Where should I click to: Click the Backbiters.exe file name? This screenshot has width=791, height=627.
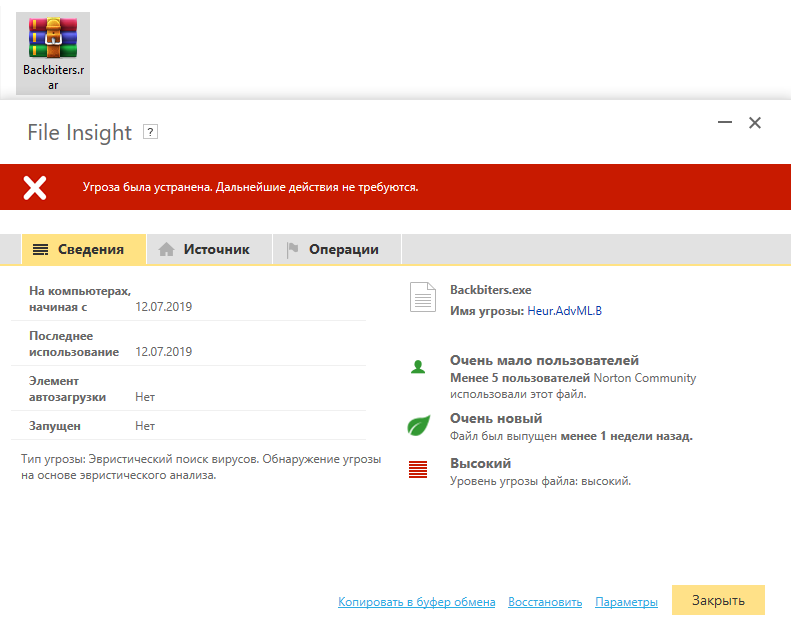490,290
